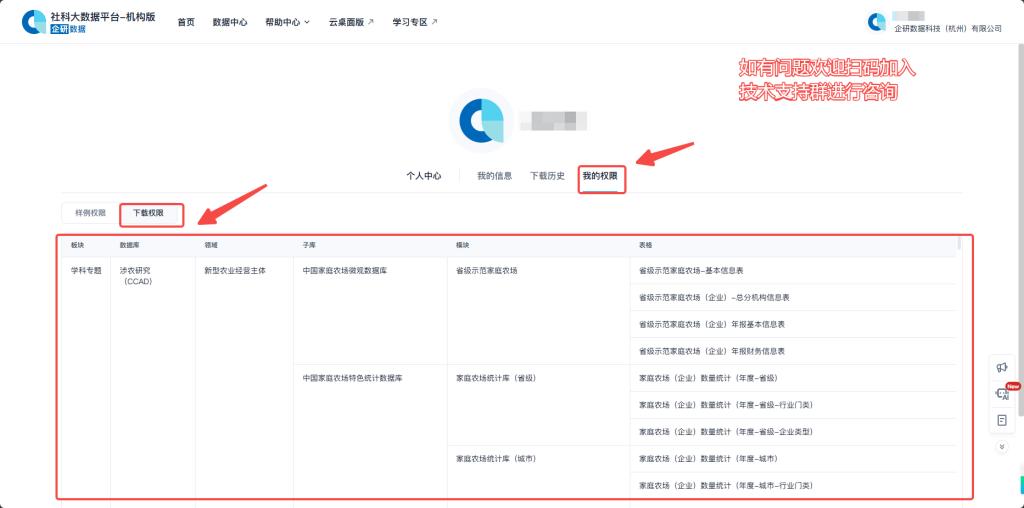Select the 我的权限 tab
Viewport: 1024px width, 508px height.
point(601,176)
